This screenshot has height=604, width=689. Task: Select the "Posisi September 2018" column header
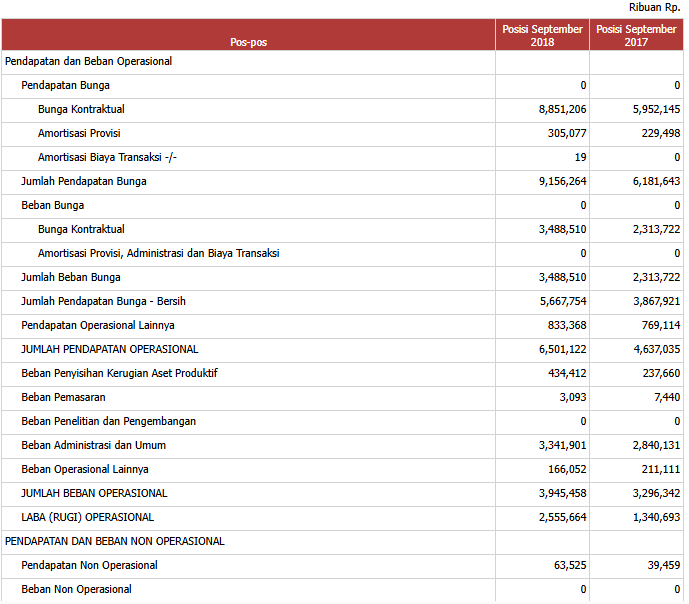click(542, 36)
